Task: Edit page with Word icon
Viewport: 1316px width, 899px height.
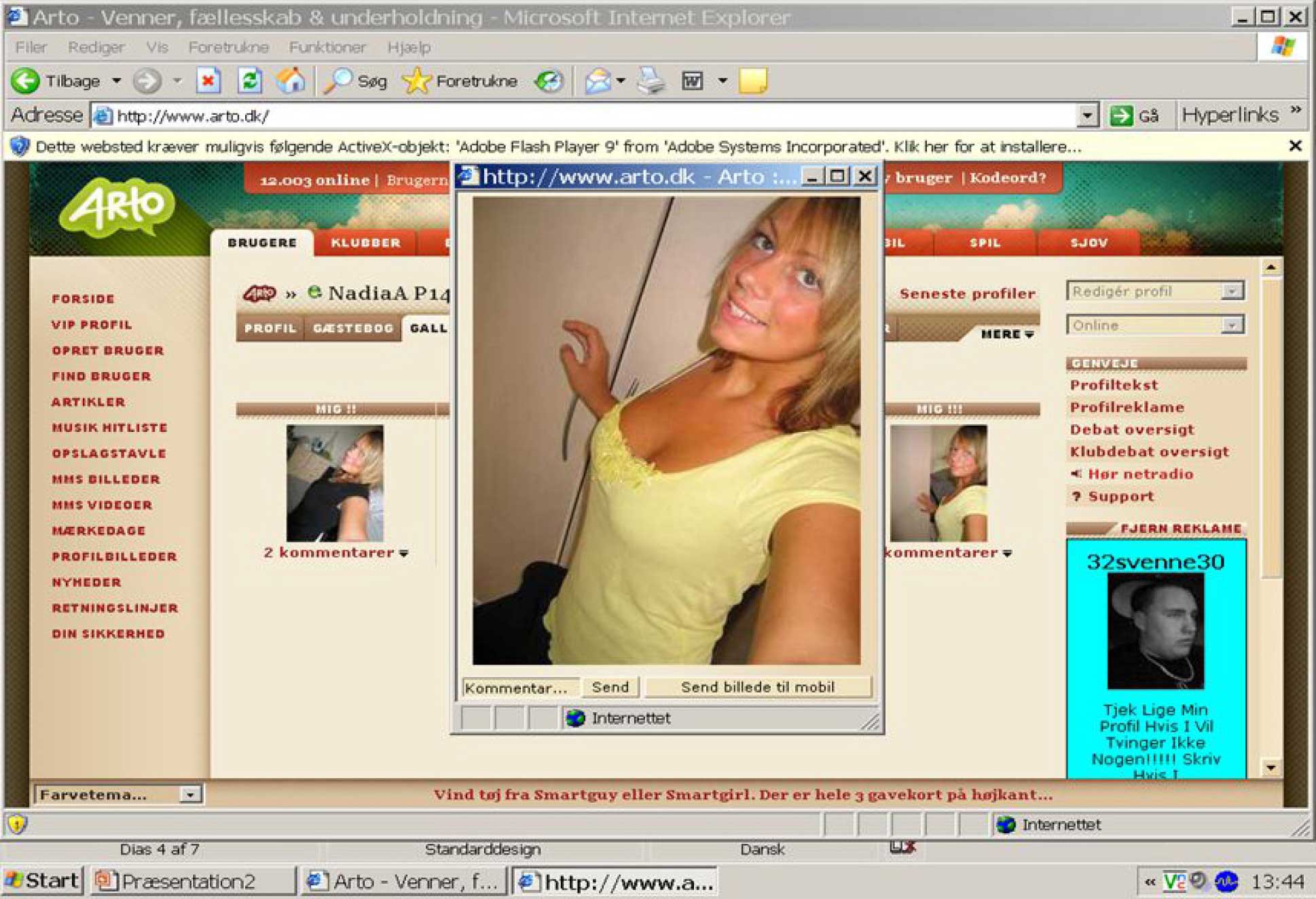Action: [691, 81]
